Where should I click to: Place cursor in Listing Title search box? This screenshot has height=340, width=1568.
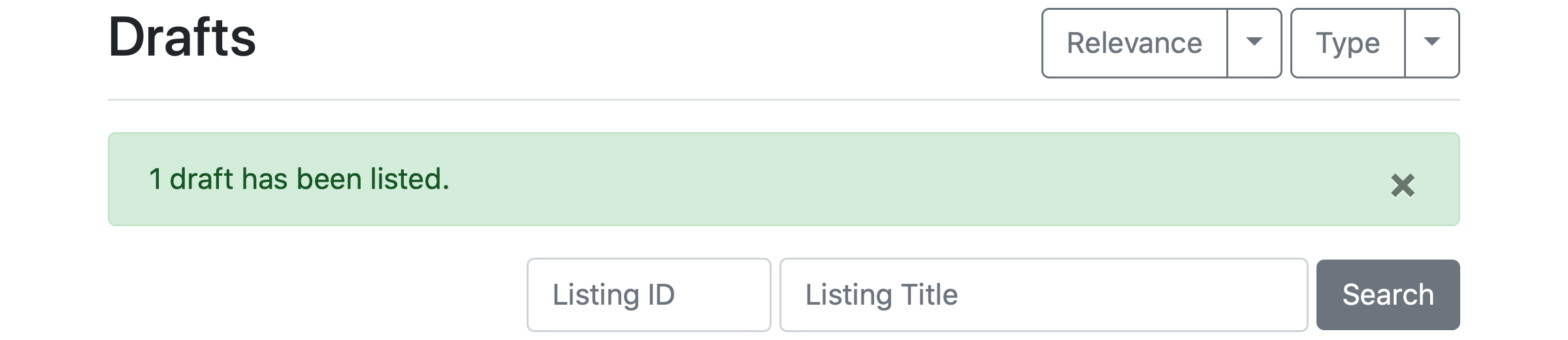pos(1043,295)
